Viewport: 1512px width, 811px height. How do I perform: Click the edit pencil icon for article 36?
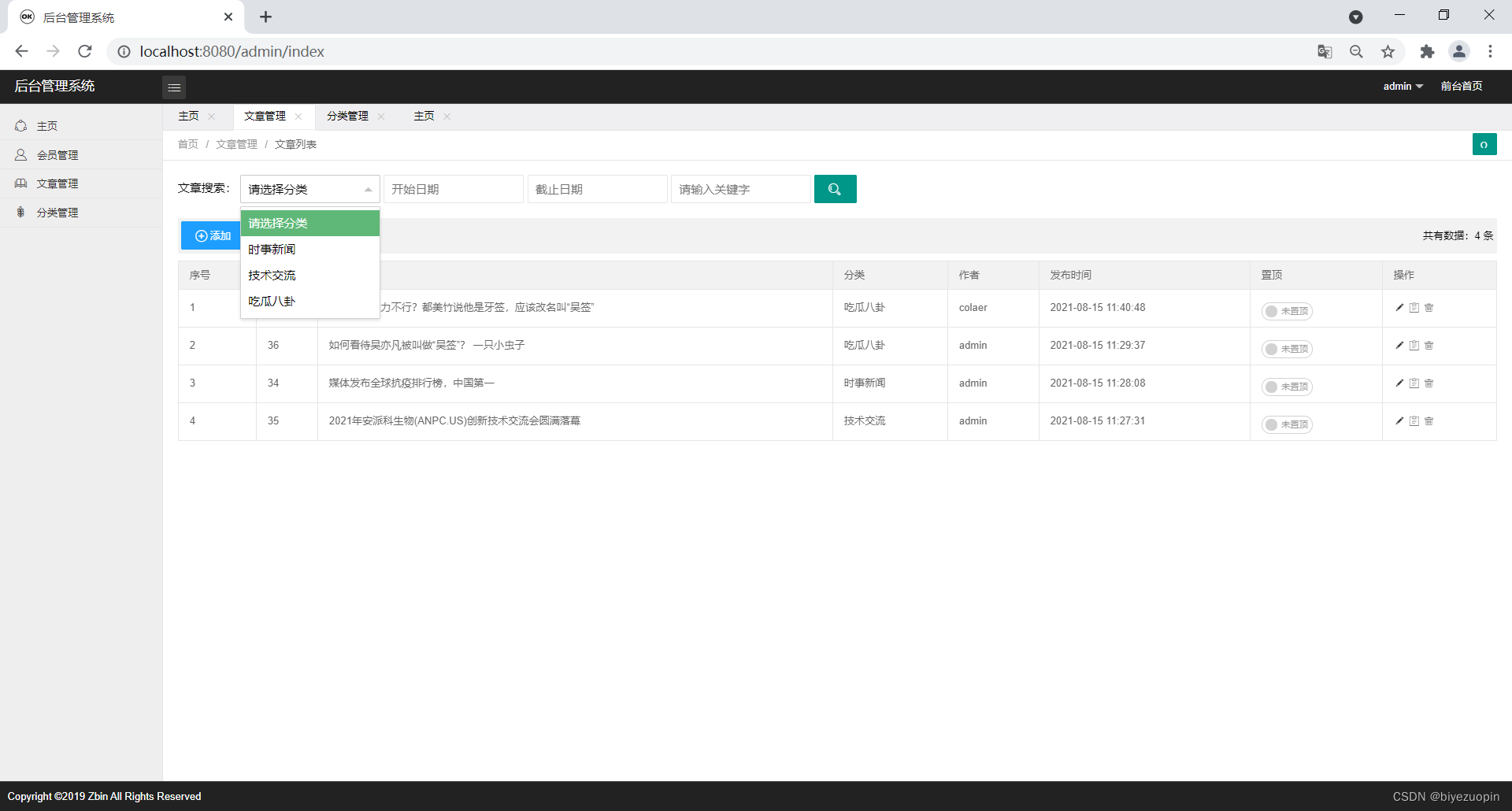tap(1399, 345)
